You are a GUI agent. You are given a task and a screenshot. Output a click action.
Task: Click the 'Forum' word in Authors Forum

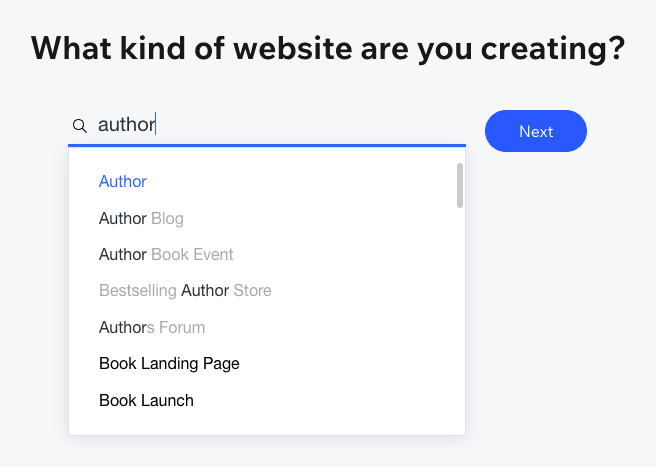[x=182, y=327]
